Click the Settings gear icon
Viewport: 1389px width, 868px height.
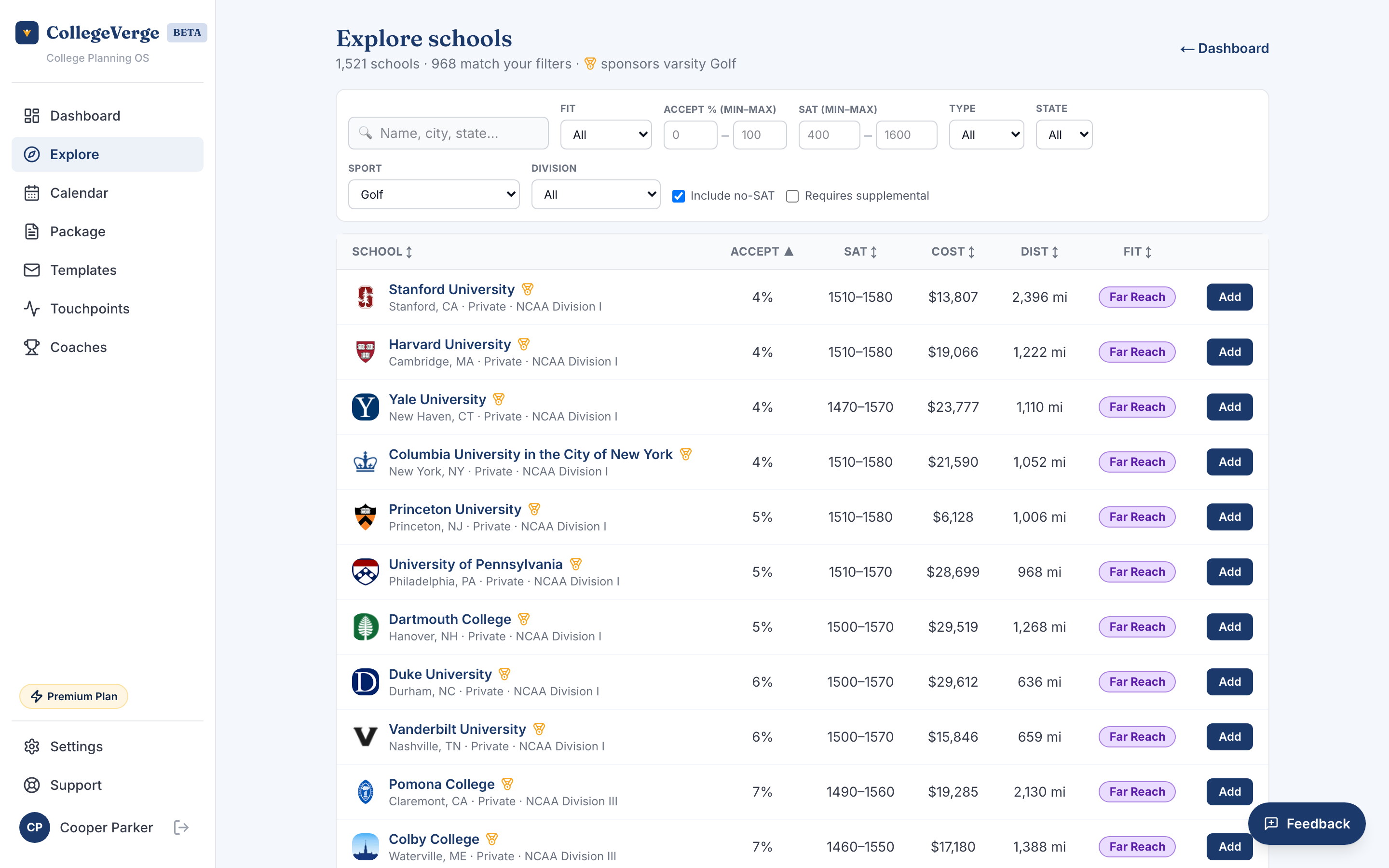tap(31, 746)
